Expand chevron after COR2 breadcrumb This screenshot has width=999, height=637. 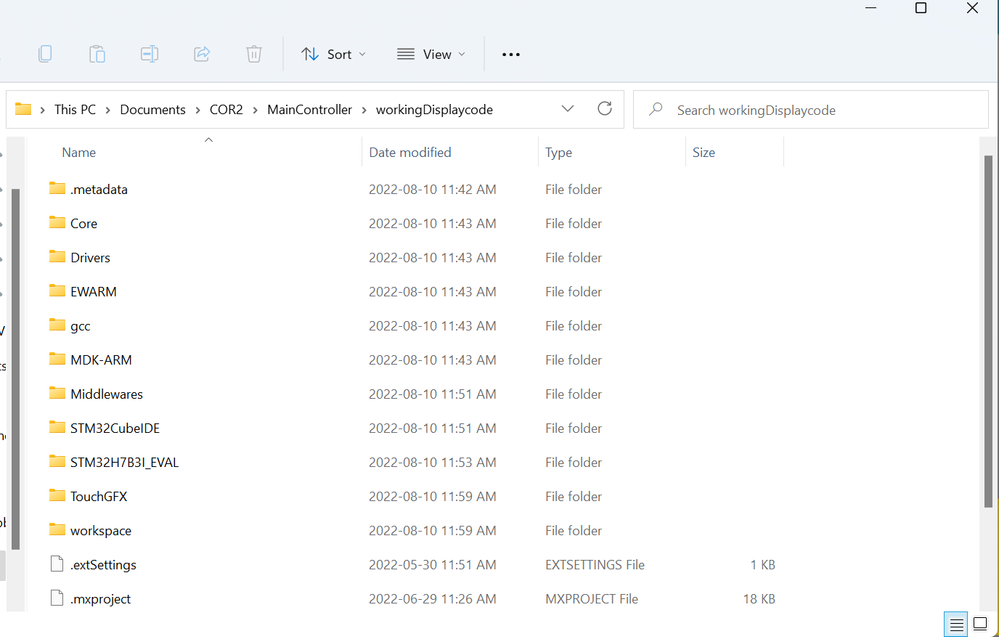point(255,110)
